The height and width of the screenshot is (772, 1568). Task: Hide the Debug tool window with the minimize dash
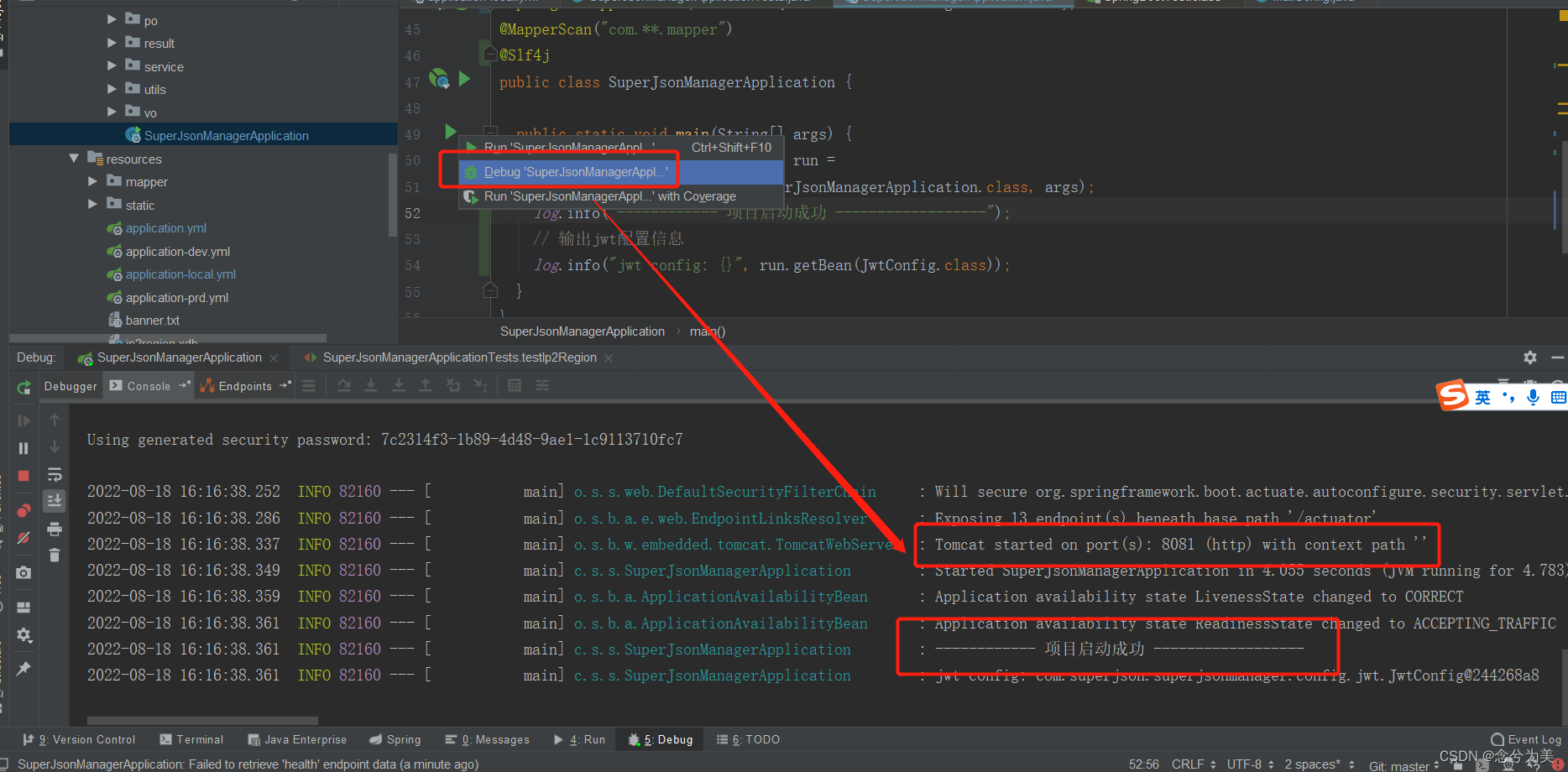tap(1558, 357)
